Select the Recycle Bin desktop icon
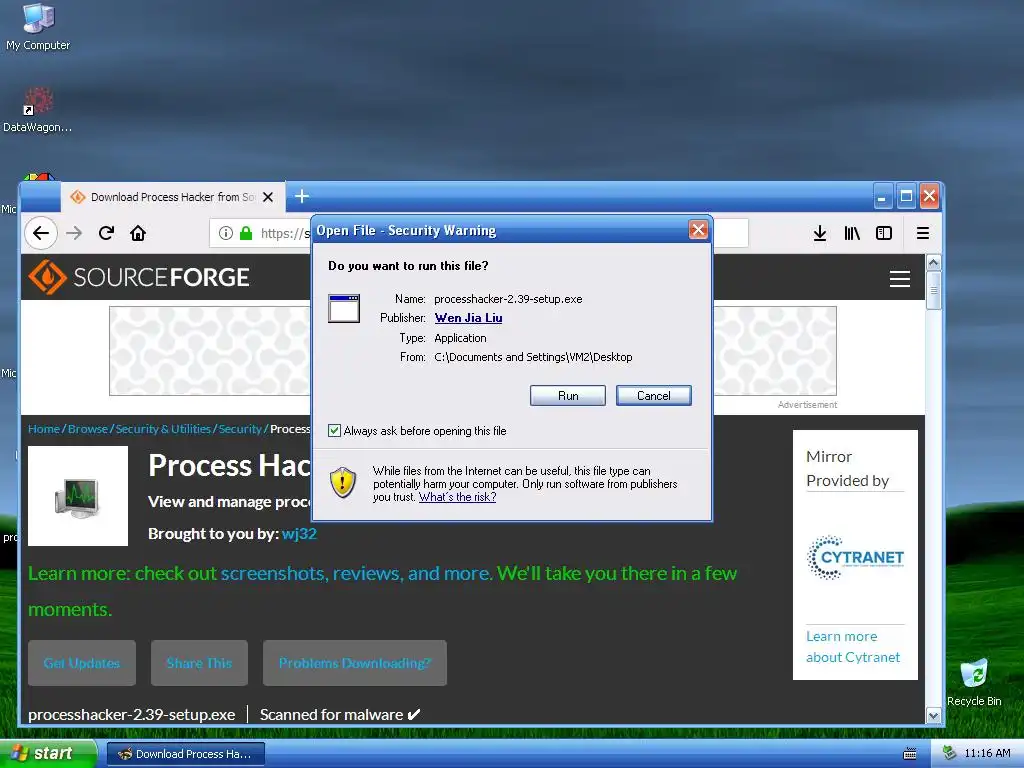The image size is (1024, 768). pos(974,682)
